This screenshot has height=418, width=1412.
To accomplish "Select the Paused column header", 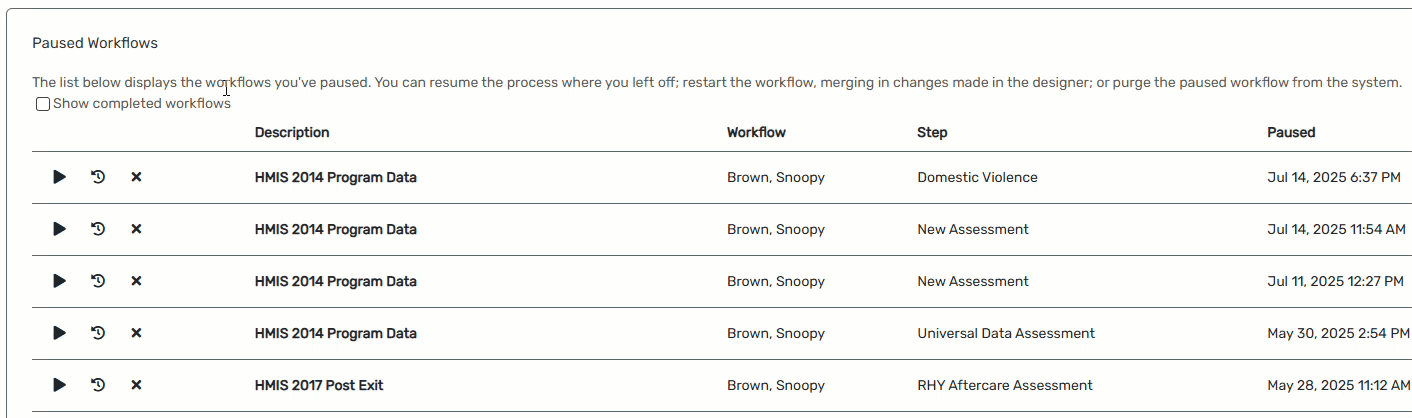I will 1291,132.
